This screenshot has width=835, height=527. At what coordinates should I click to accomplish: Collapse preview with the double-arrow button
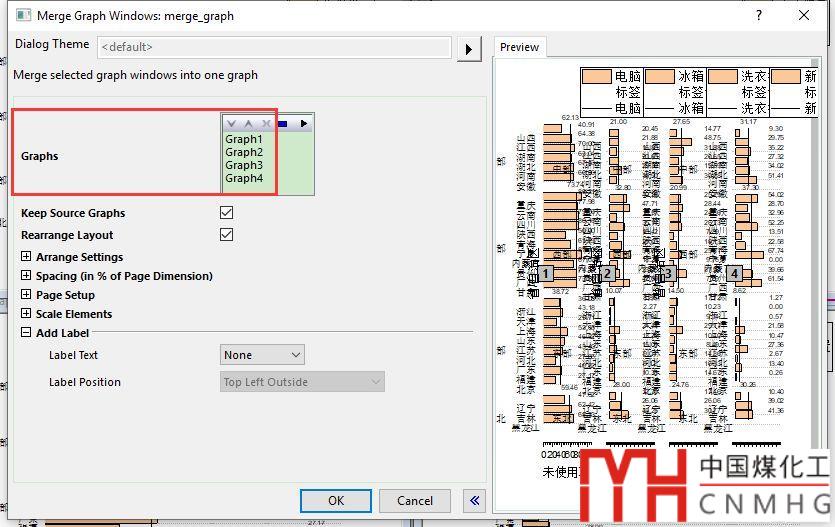click(474, 501)
